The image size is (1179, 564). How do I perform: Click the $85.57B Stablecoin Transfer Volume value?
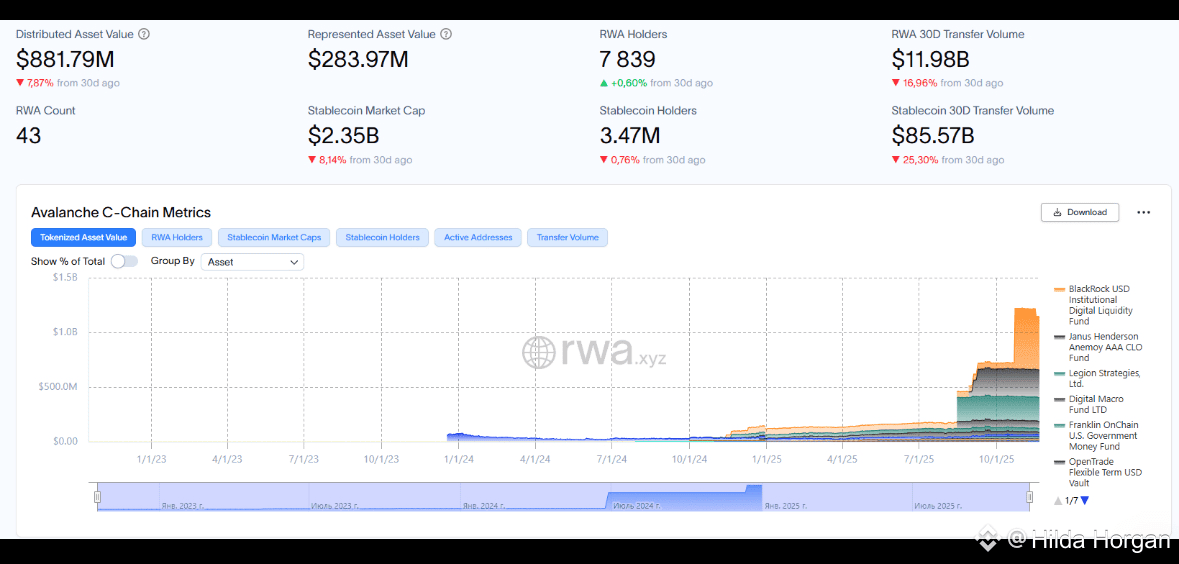point(933,135)
